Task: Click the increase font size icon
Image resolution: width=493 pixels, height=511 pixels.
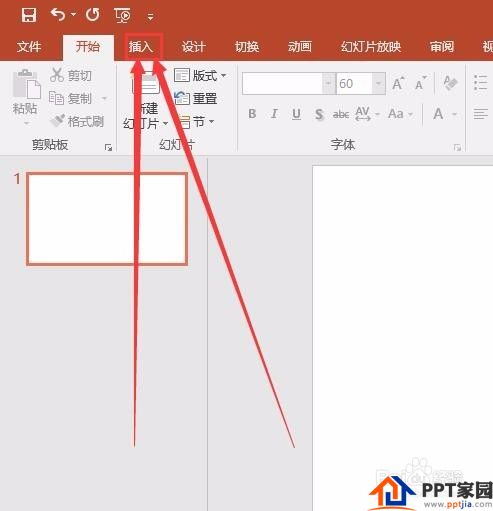Action: coord(398,83)
